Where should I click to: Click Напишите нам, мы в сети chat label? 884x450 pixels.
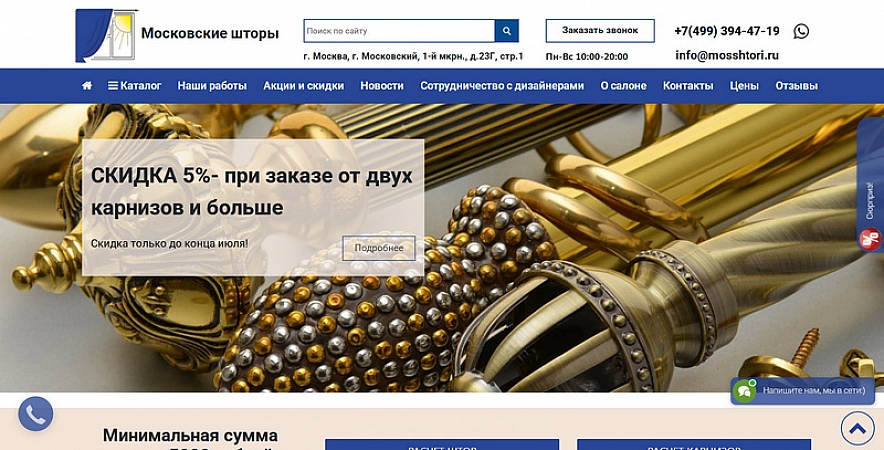click(814, 390)
